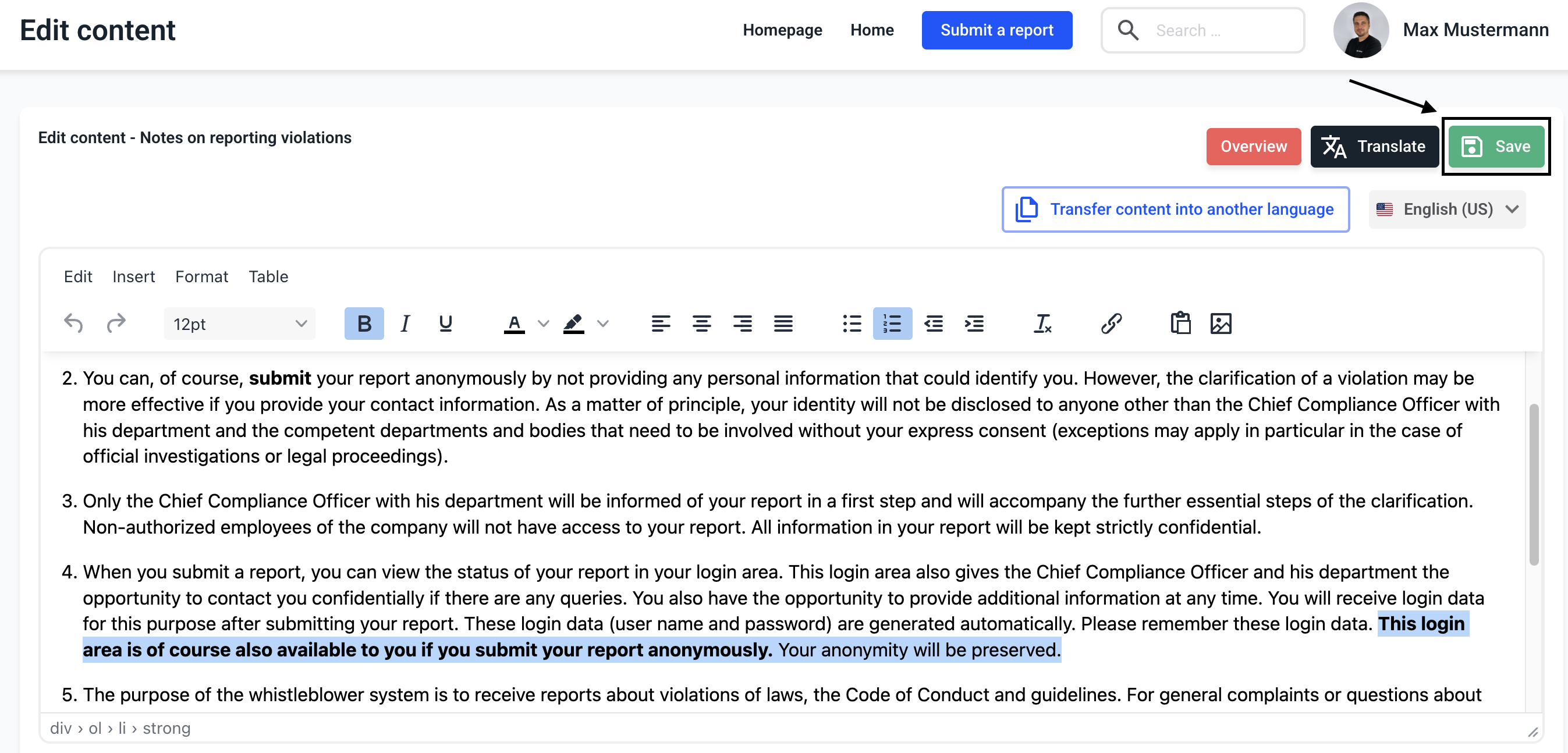Increase indent of the list item
The image size is (1568, 753).
click(974, 323)
